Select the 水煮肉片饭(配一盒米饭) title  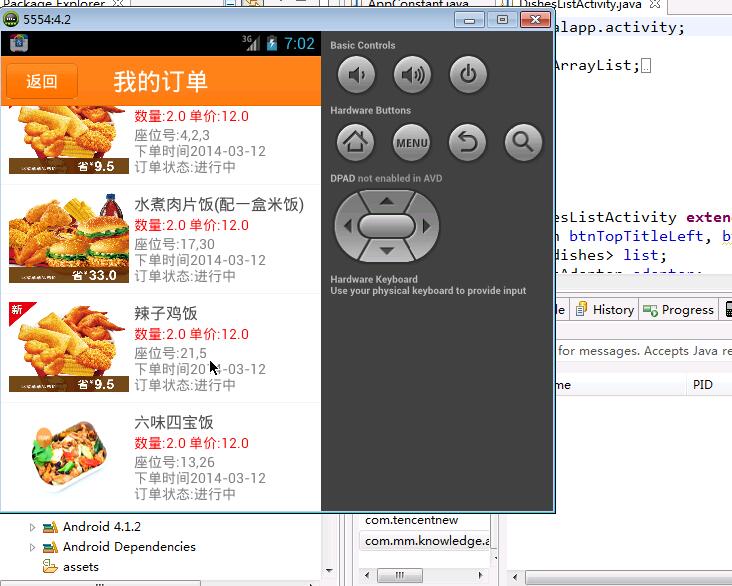tap(219, 205)
